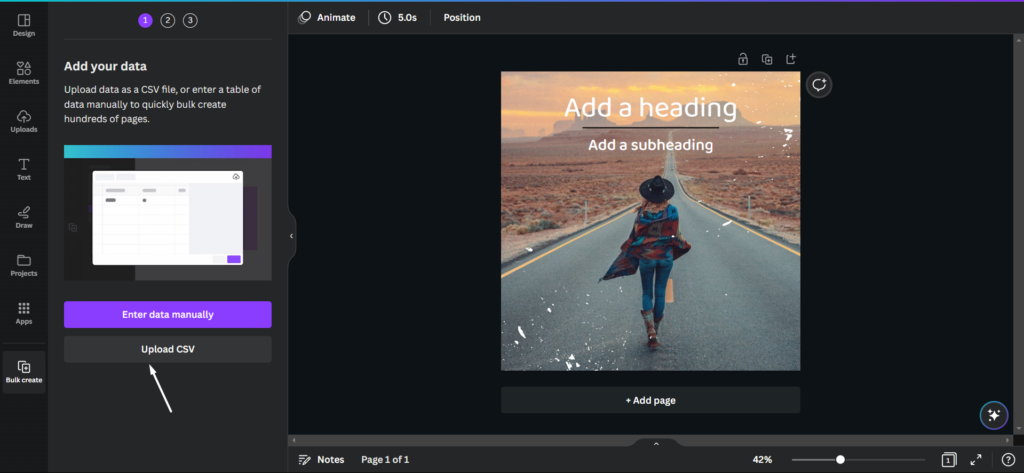This screenshot has width=1024, height=473.
Task: Click the zoom slider handle
Action: click(840, 459)
